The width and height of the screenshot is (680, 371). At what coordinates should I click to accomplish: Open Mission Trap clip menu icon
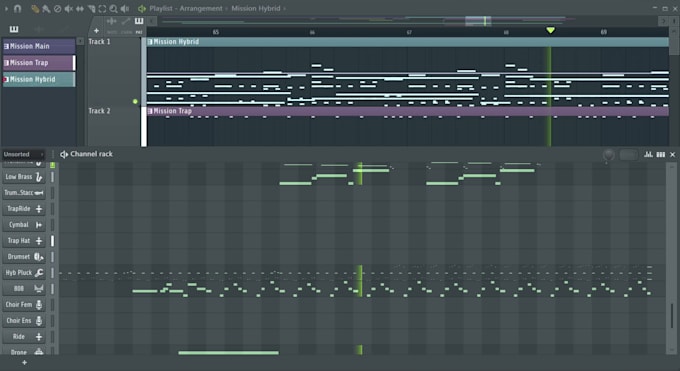pos(150,111)
